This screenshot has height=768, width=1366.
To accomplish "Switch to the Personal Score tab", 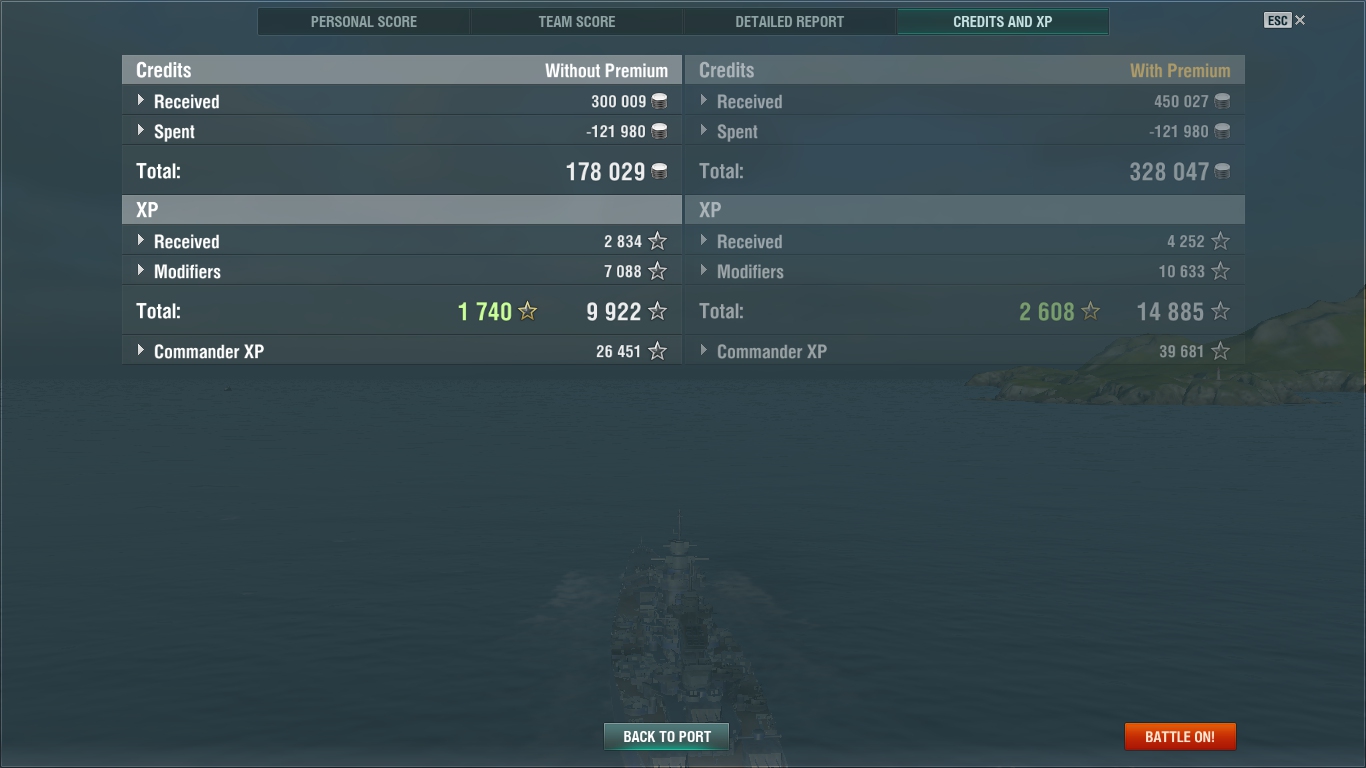I will [x=364, y=21].
